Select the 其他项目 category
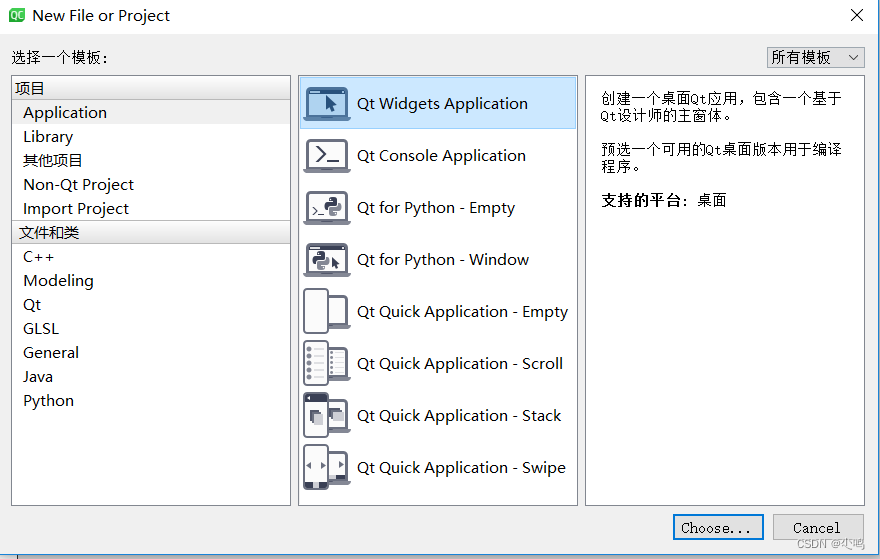Image resolution: width=880 pixels, height=559 pixels. [150, 161]
